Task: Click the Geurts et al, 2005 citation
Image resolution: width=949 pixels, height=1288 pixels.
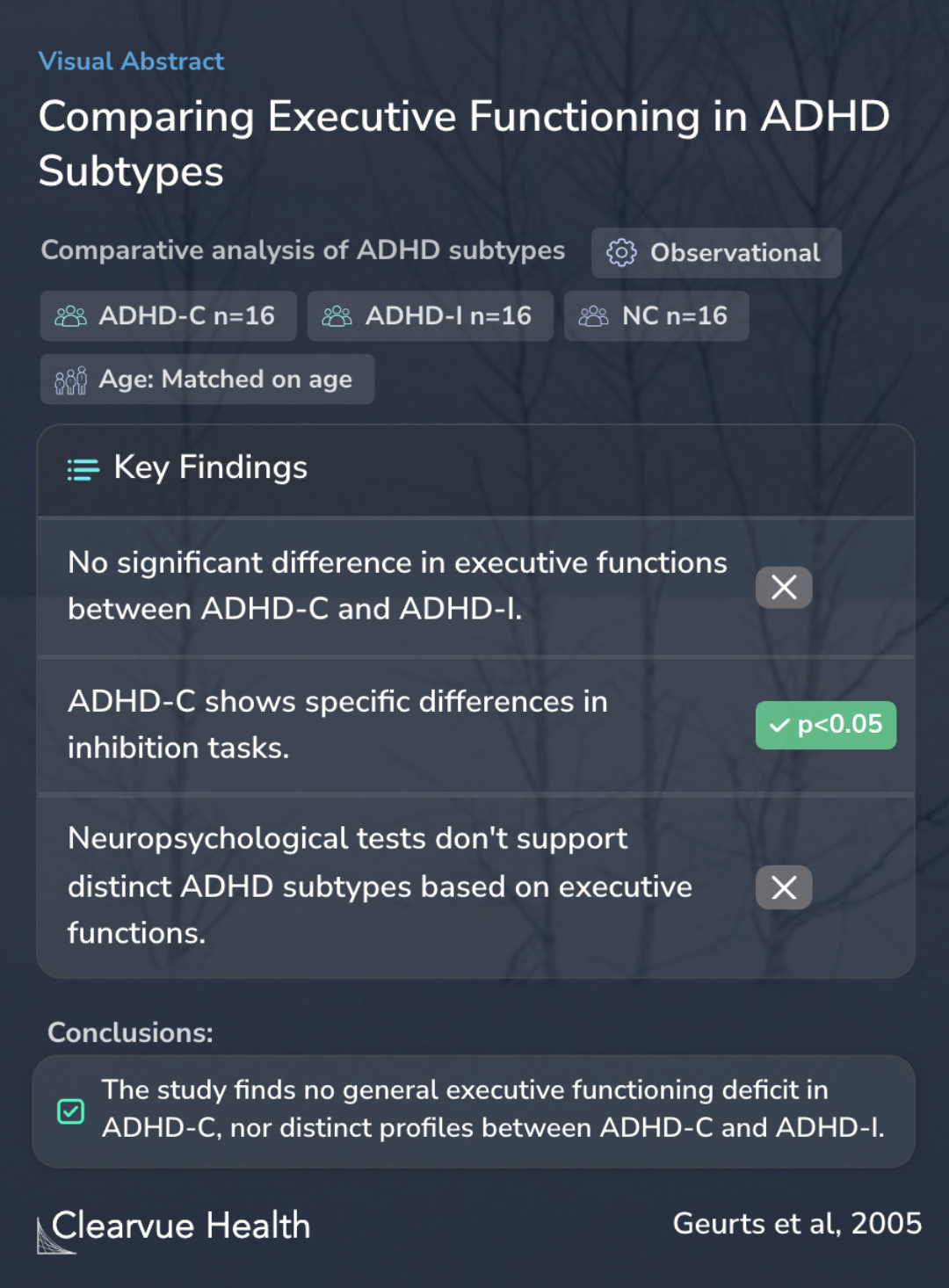Action: [x=798, y=1223]
